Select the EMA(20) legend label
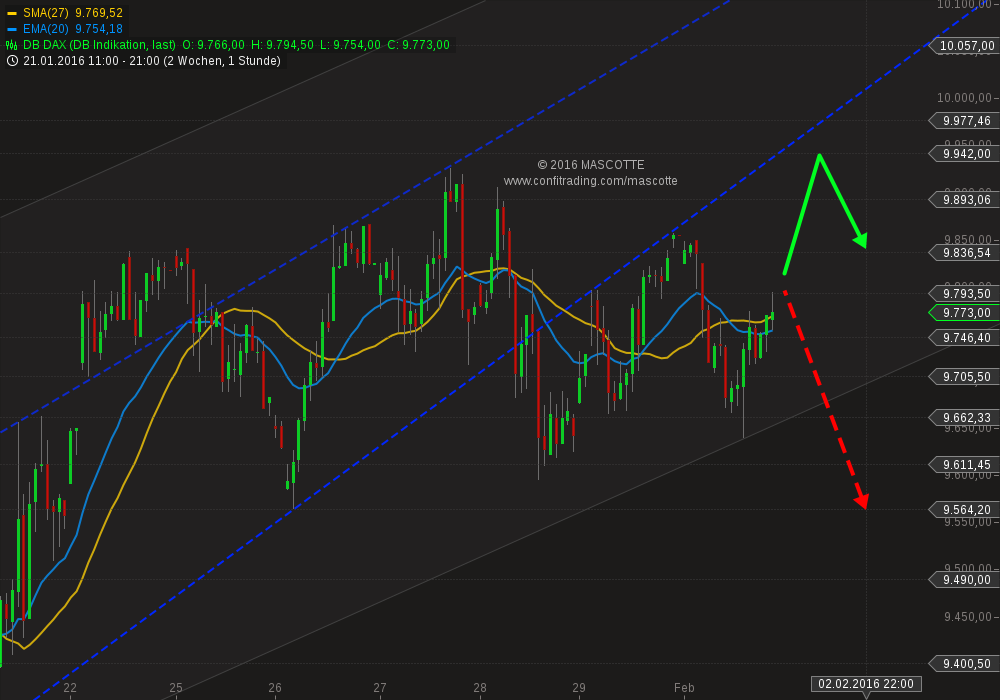This screenshot has height=700, width=1000. point(46,29)
